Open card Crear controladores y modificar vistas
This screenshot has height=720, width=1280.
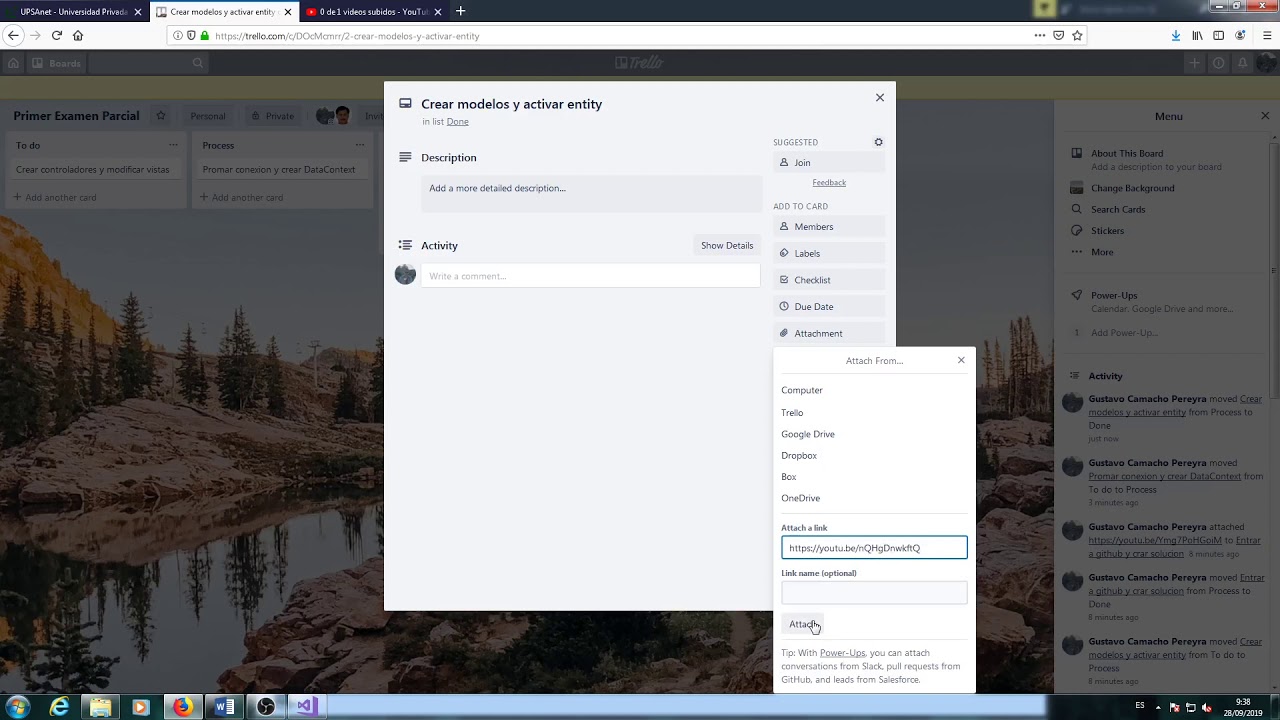[95, 169]
